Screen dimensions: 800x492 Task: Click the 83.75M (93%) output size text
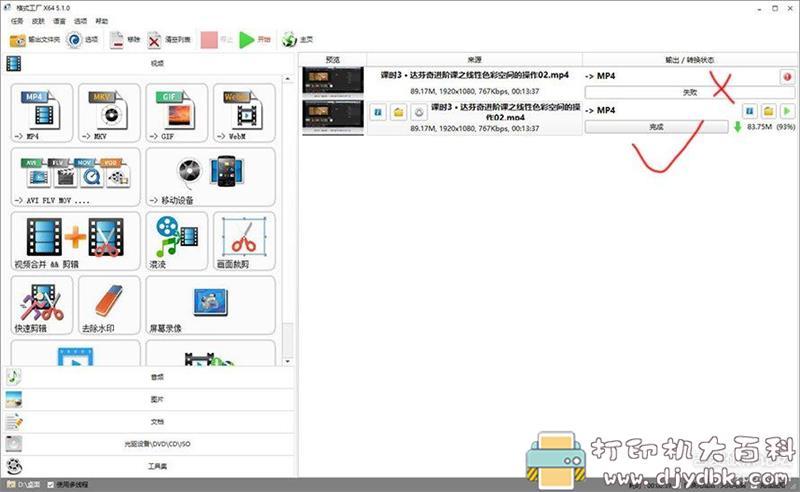coord(771,127)
